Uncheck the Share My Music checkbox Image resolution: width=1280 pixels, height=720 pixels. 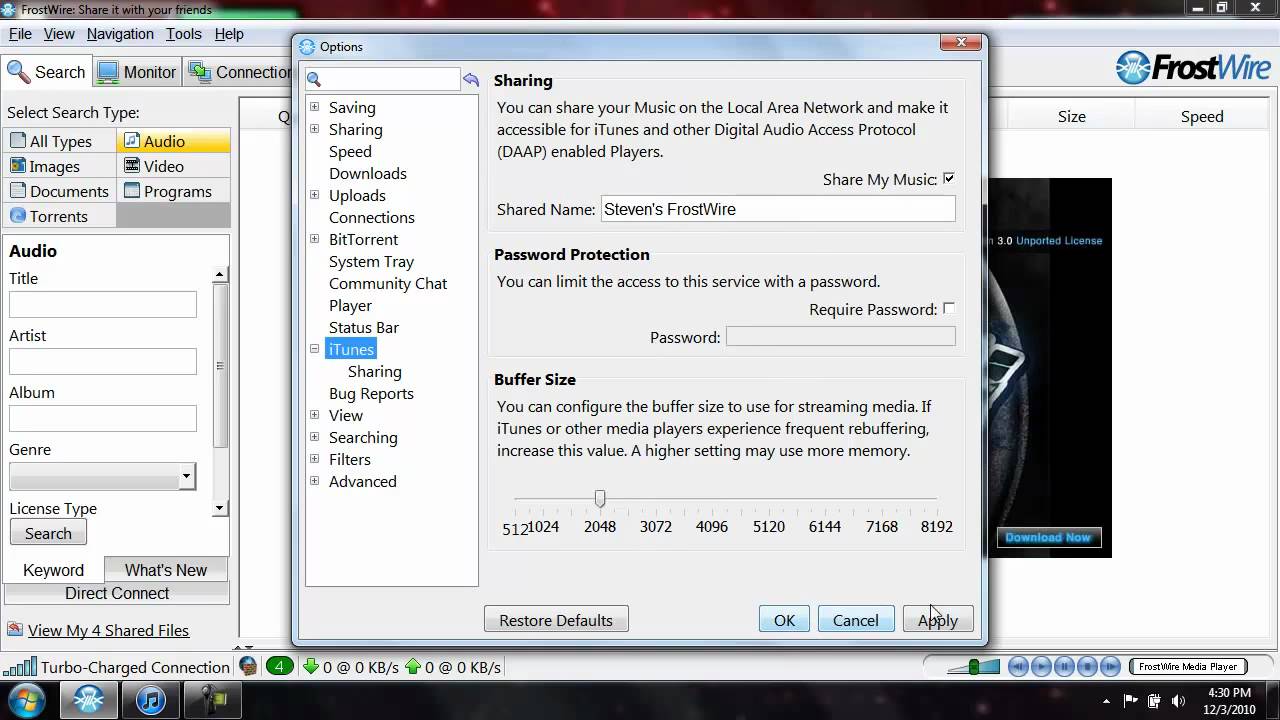948,179
